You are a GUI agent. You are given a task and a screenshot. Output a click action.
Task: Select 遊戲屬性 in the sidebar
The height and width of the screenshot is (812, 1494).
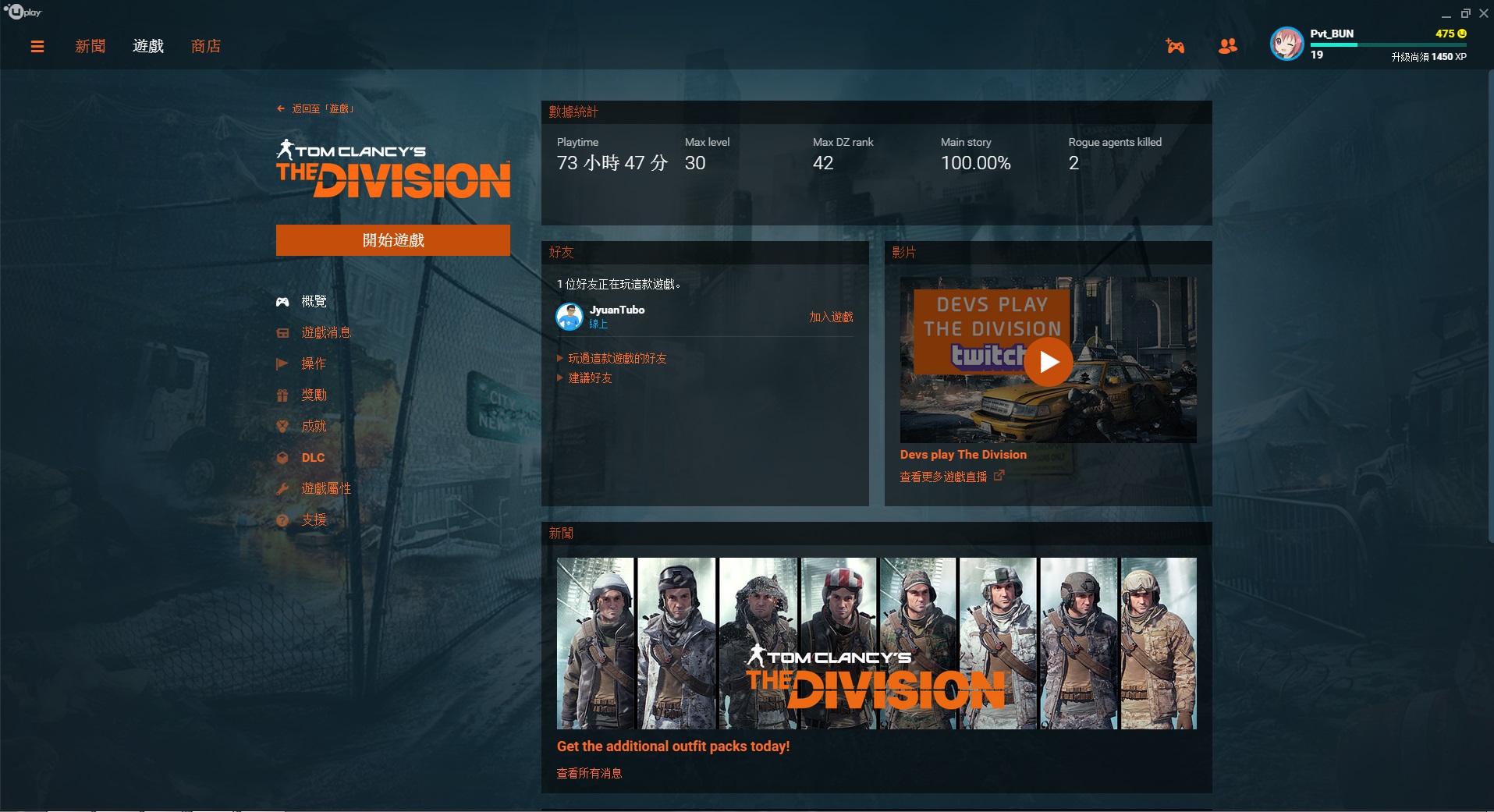pos(326,489)
